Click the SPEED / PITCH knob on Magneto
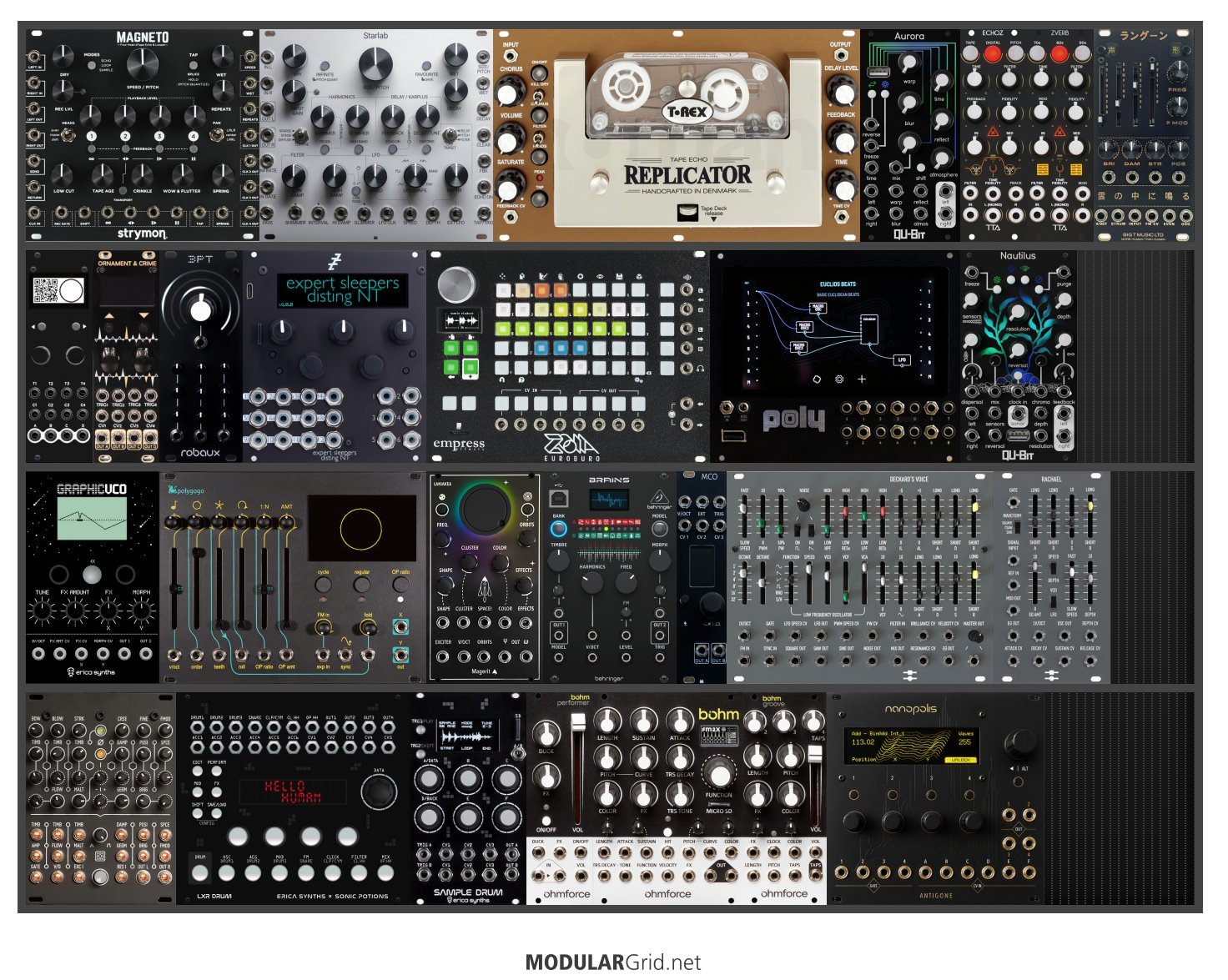This screenshot has width=1228, height=980. [142, 63]
